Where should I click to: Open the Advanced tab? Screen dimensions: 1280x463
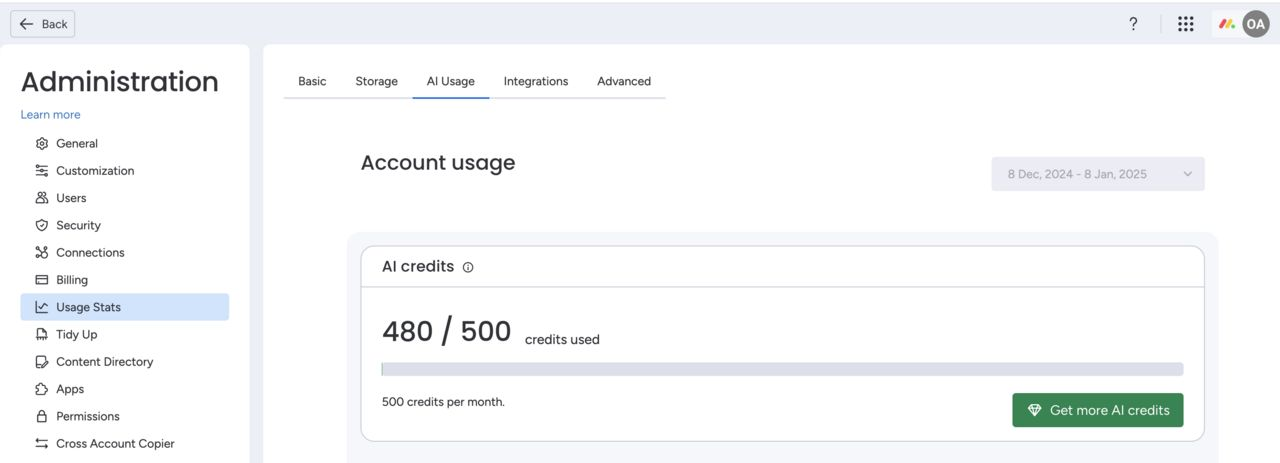[624, 82]
